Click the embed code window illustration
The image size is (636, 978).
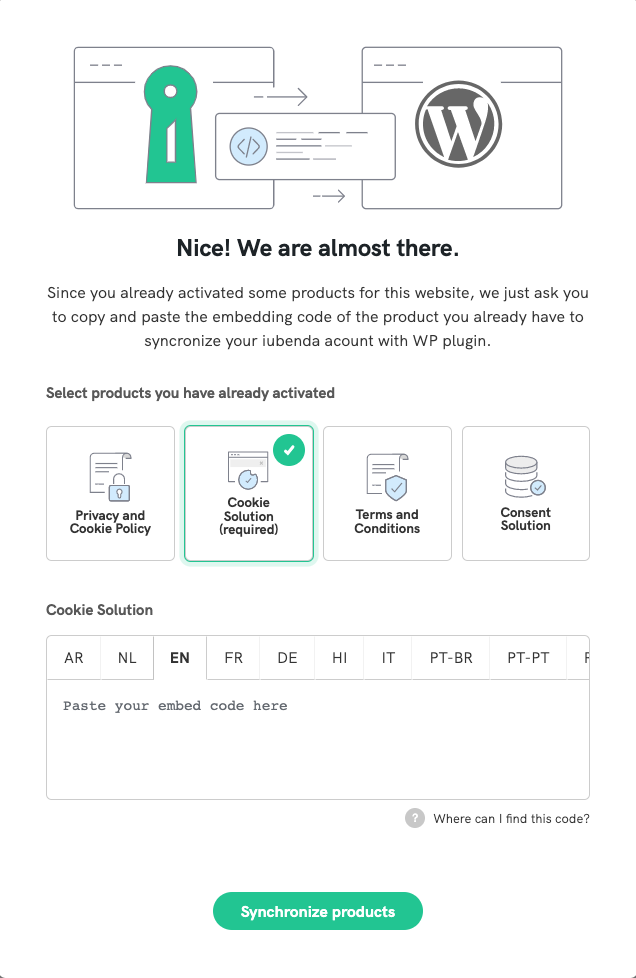305,147
